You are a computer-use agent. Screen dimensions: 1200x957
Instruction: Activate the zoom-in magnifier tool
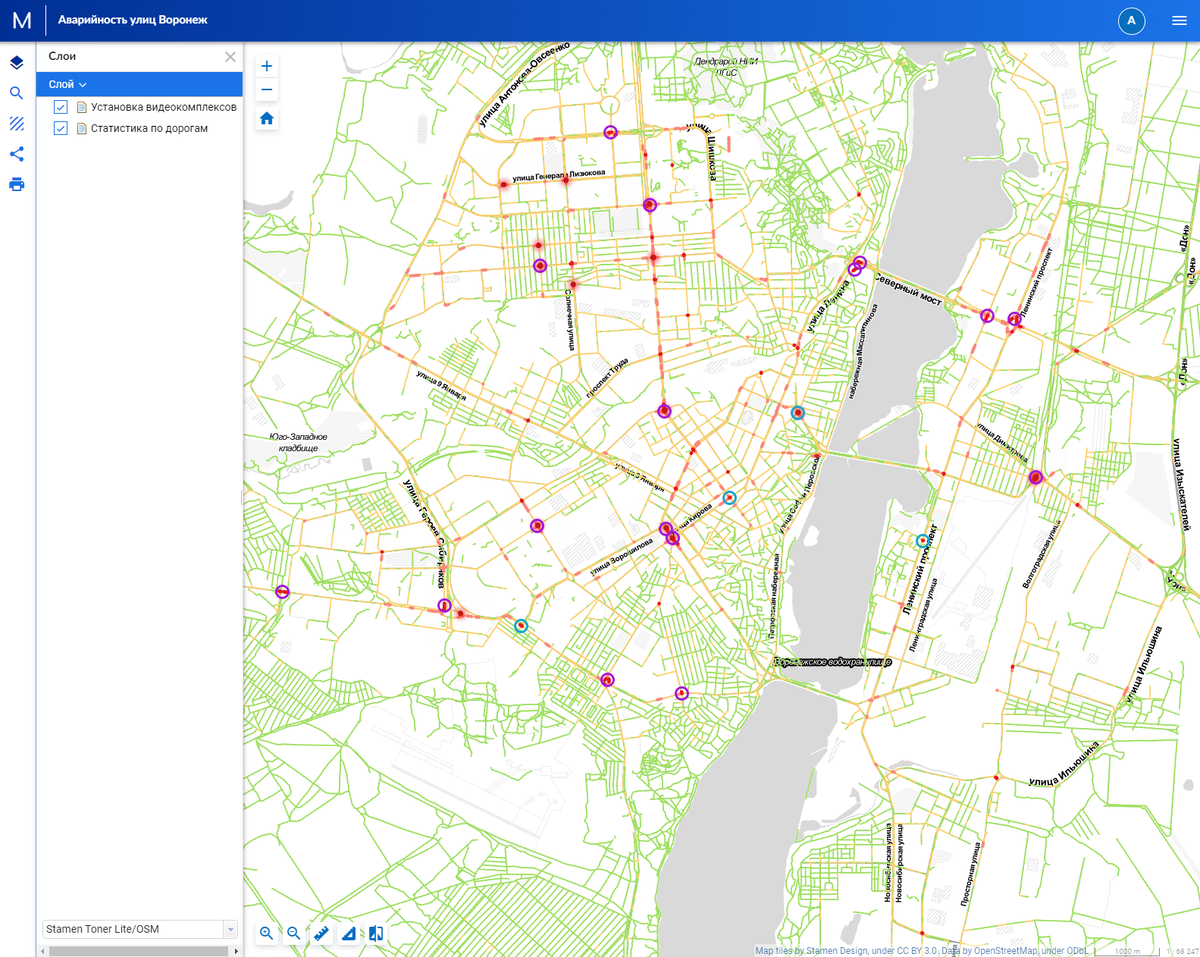coord(267,933)
